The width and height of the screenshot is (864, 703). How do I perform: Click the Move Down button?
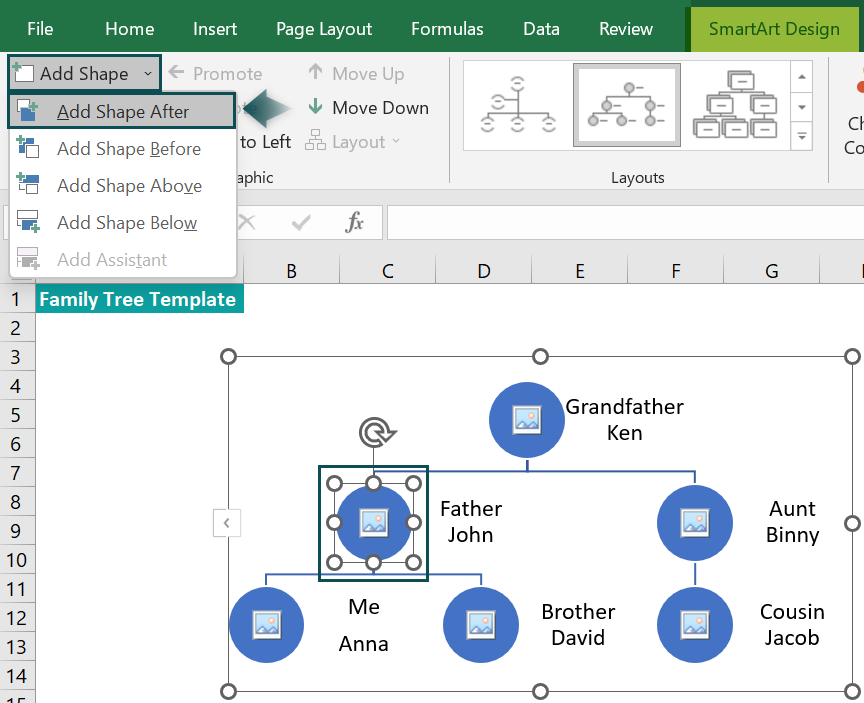[368, 107]
